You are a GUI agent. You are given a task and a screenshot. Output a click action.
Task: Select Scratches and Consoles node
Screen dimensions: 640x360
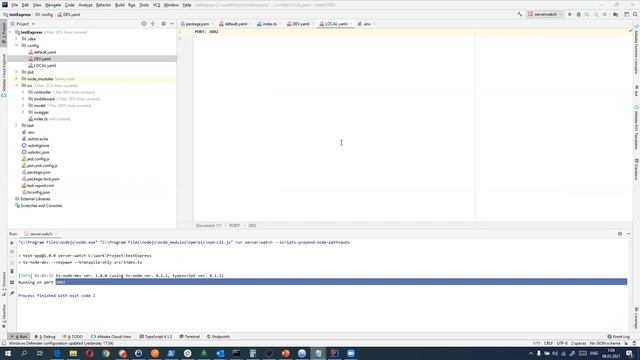(38, 206)
